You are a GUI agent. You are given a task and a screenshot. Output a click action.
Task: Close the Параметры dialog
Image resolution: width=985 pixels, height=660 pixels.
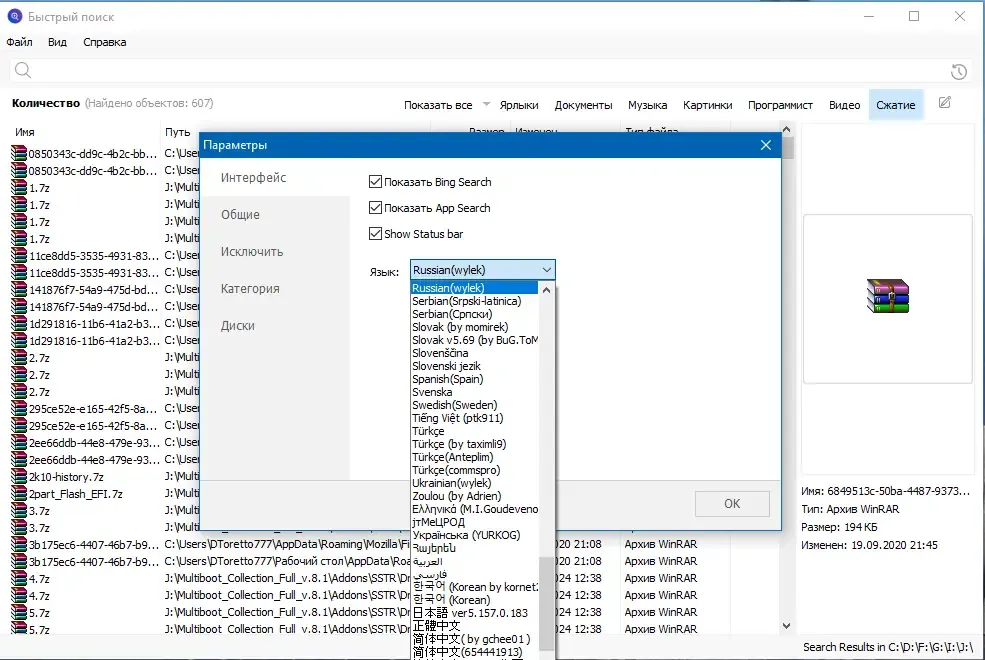tap(766, 145)
